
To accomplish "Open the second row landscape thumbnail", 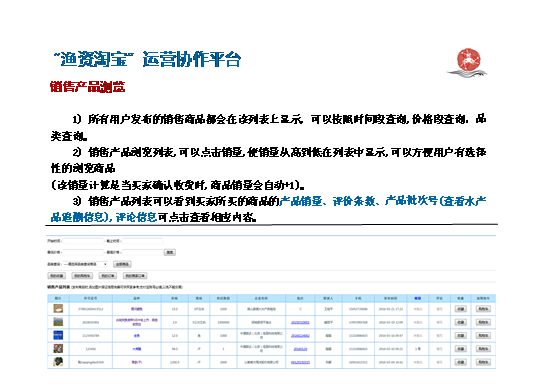I will (x=58, y=322).
